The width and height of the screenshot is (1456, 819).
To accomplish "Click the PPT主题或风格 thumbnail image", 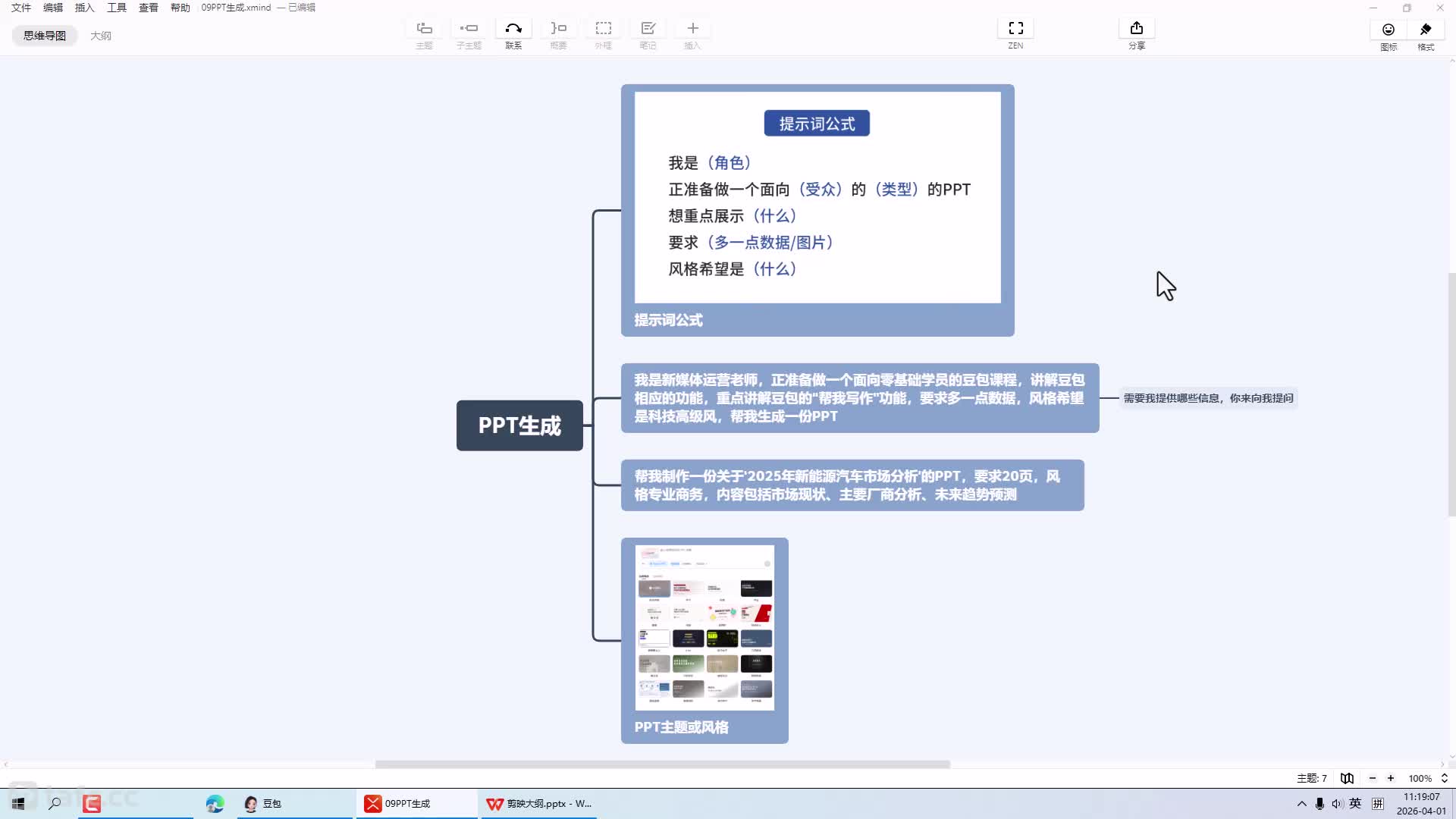I will (x=704, y=626).
